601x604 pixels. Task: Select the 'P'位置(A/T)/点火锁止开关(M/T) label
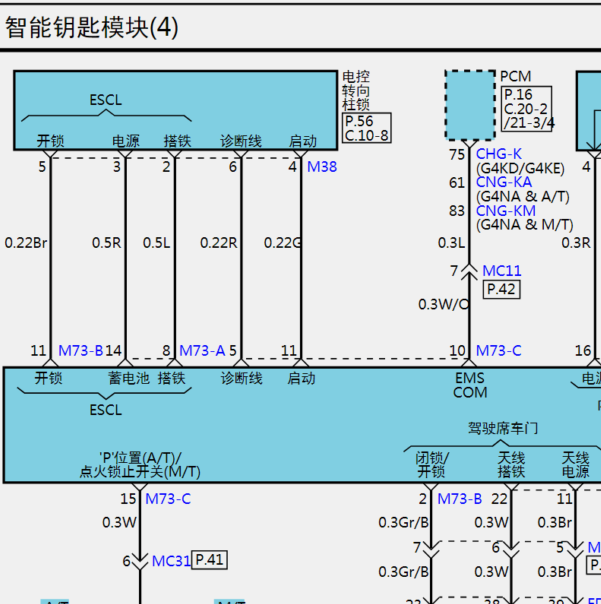(x=140, y=465)
